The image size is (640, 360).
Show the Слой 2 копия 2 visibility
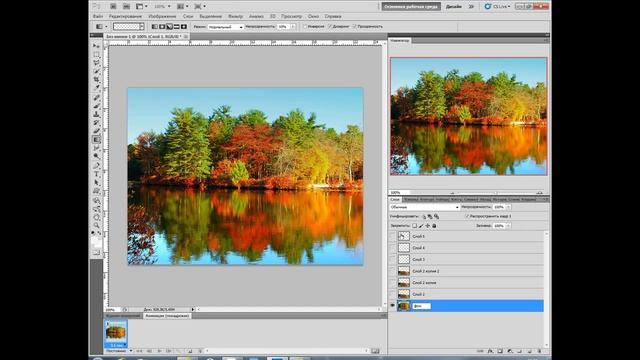pyautogui.click(x=393, y=271)
